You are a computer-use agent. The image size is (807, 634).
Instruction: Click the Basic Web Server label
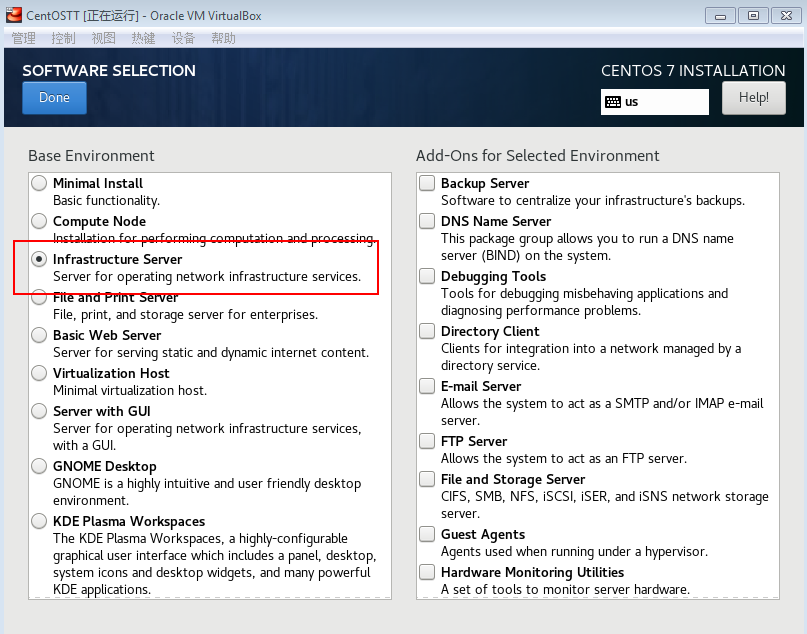[x=107, y=336]
